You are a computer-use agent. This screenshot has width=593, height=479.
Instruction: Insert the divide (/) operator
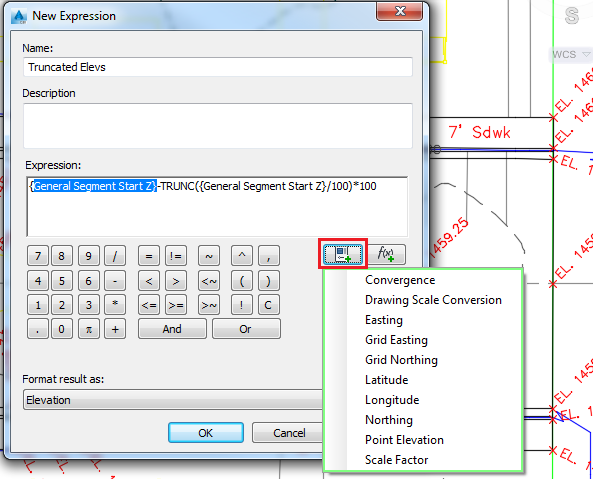pos(115,256)
